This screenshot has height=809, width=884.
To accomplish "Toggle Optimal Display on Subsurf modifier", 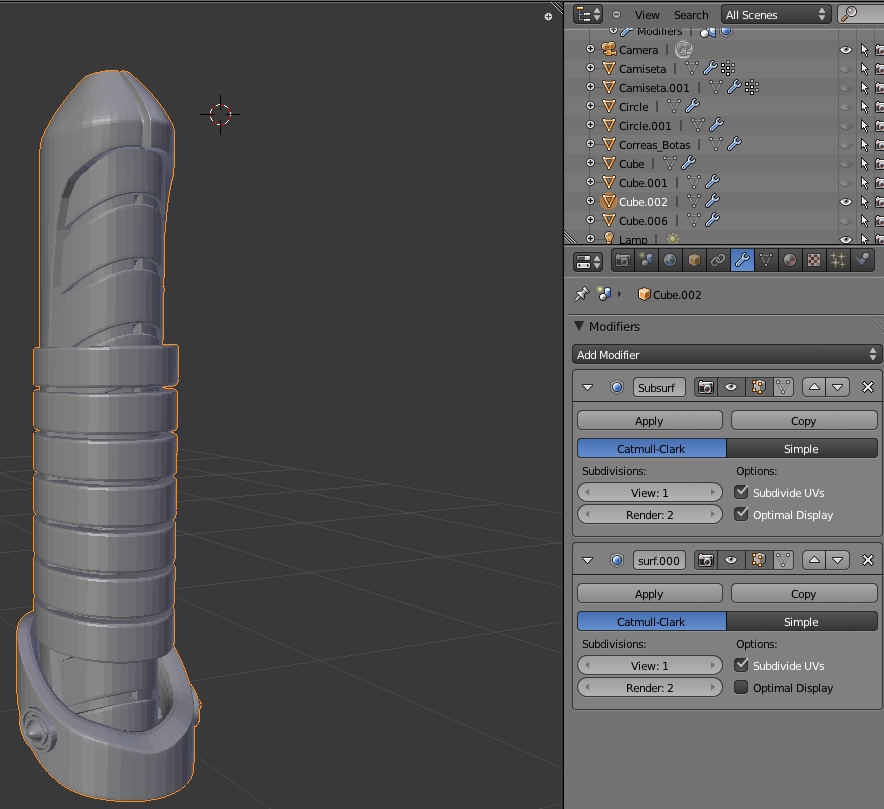I will [741, 514].
